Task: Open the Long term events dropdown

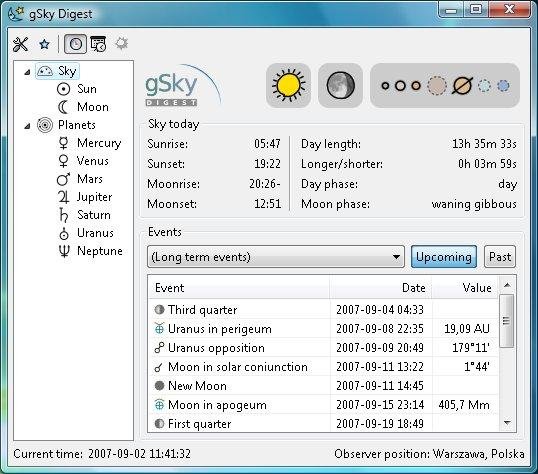Action: [276, 257]
